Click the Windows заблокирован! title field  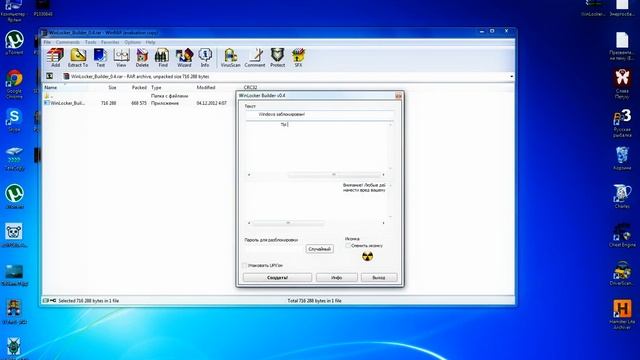click(320, 115)
